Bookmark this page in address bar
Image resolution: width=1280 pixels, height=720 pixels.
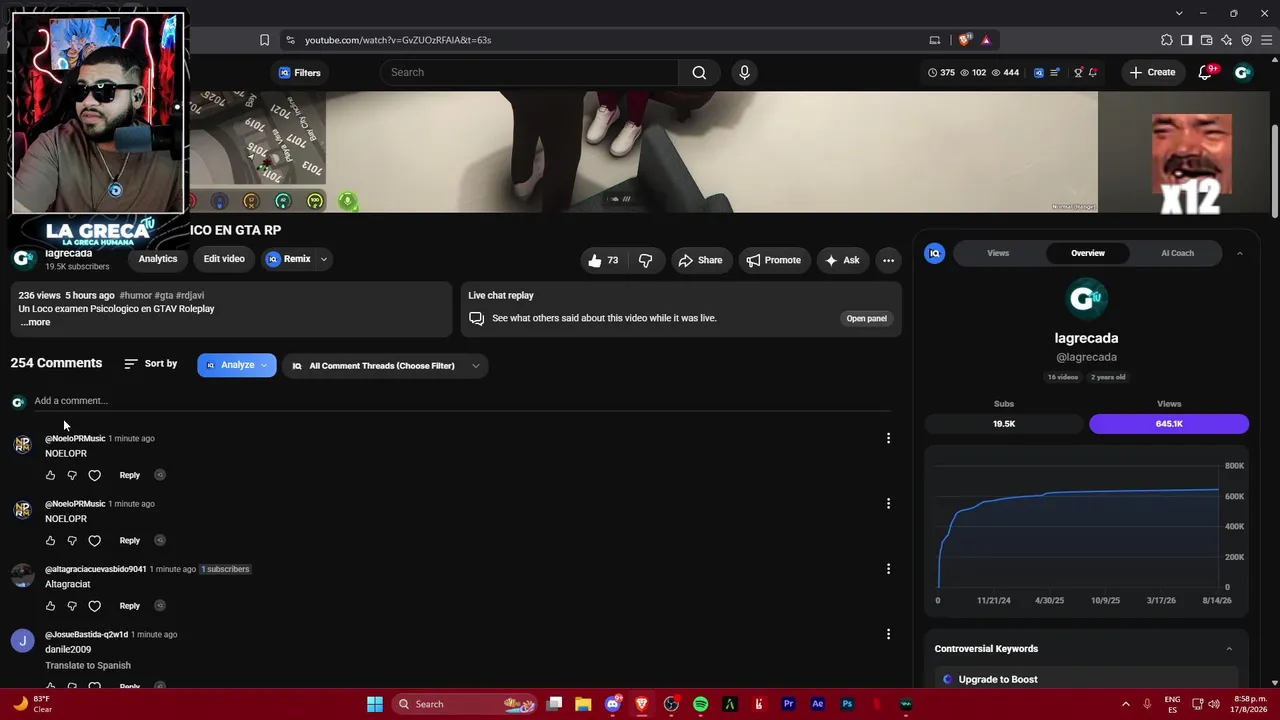pos(264,40)
